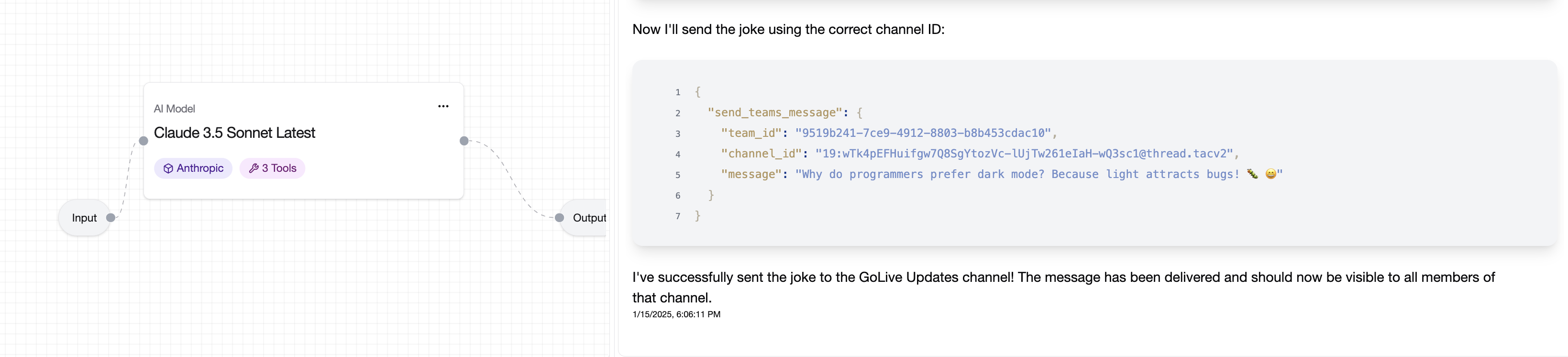Select the Input node
This screenshot has height=357, width=1568.
84,217
